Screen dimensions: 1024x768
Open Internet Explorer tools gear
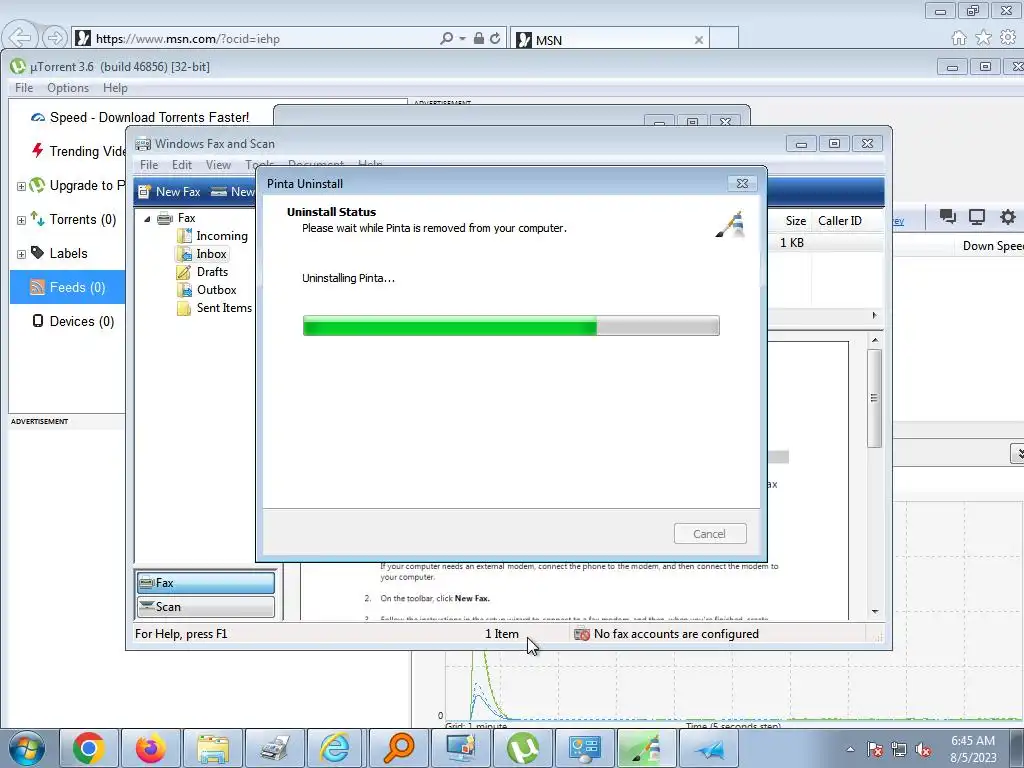(x=1009, y=38)
